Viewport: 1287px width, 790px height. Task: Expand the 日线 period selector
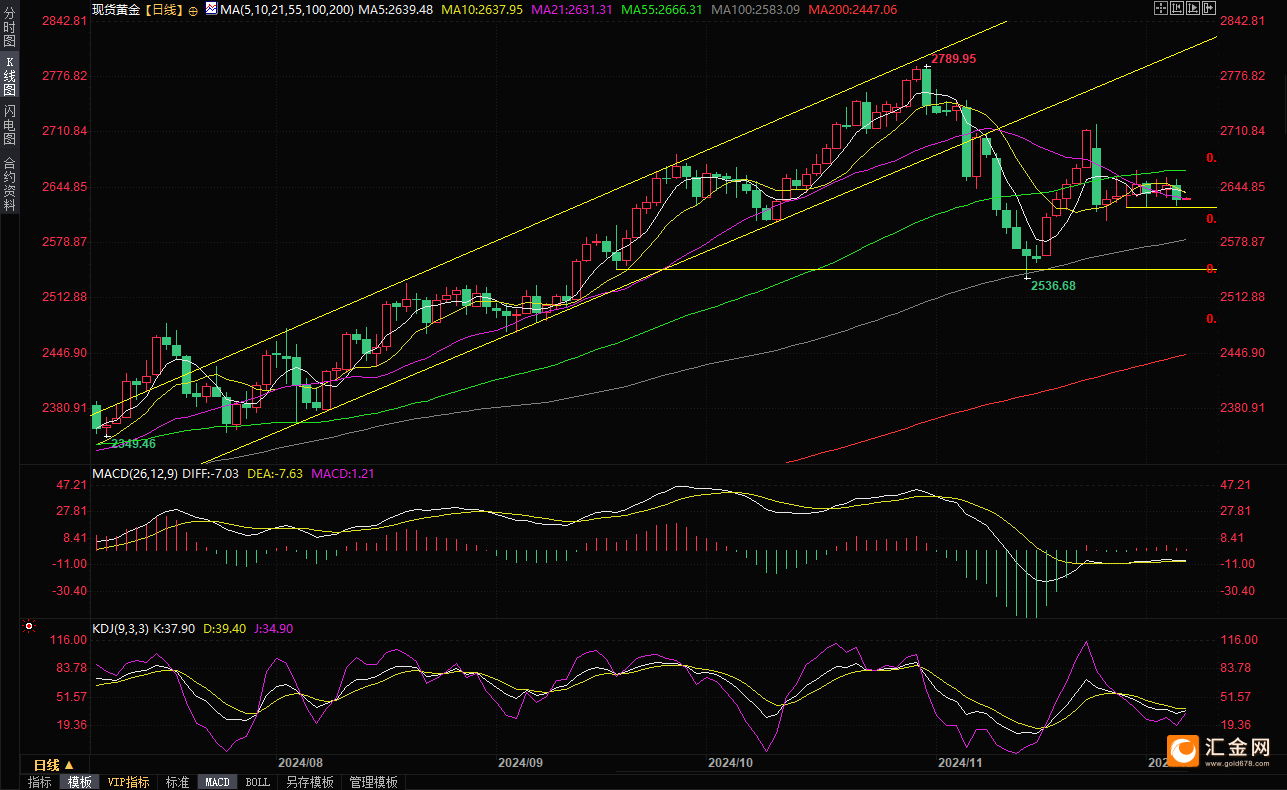click(54, 765)
